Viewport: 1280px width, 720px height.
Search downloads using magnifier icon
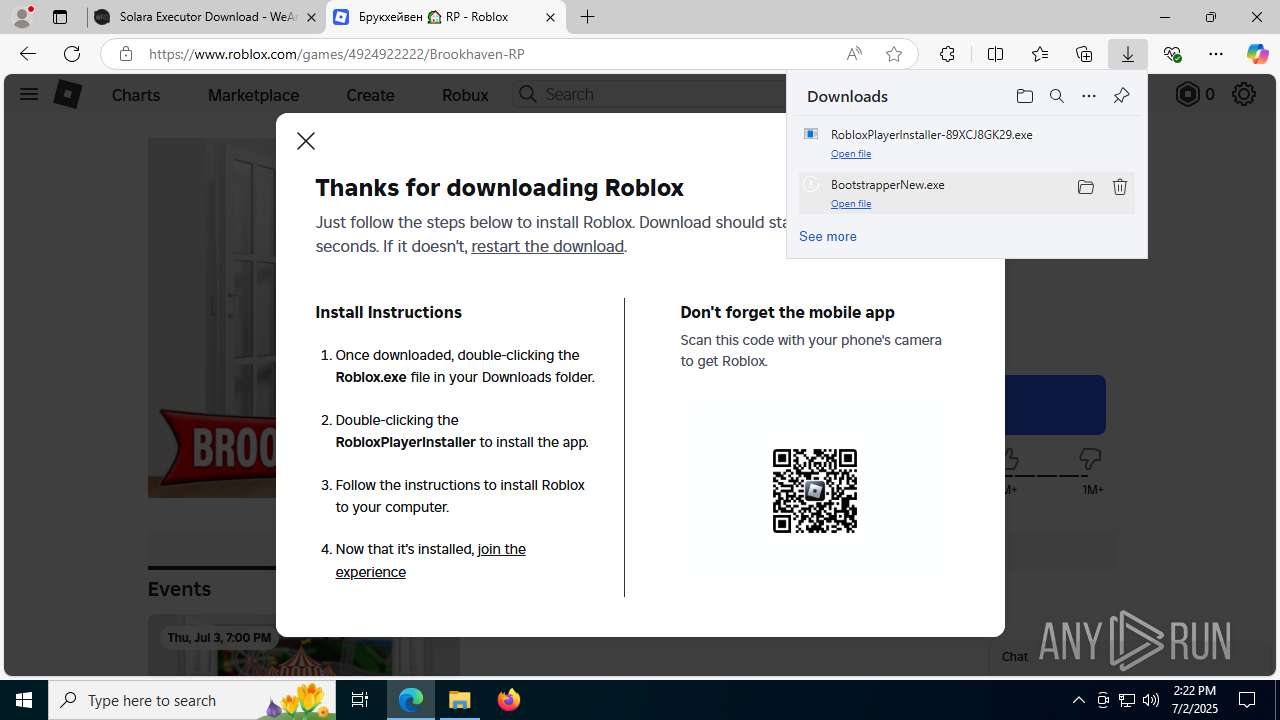point(1056,96)
